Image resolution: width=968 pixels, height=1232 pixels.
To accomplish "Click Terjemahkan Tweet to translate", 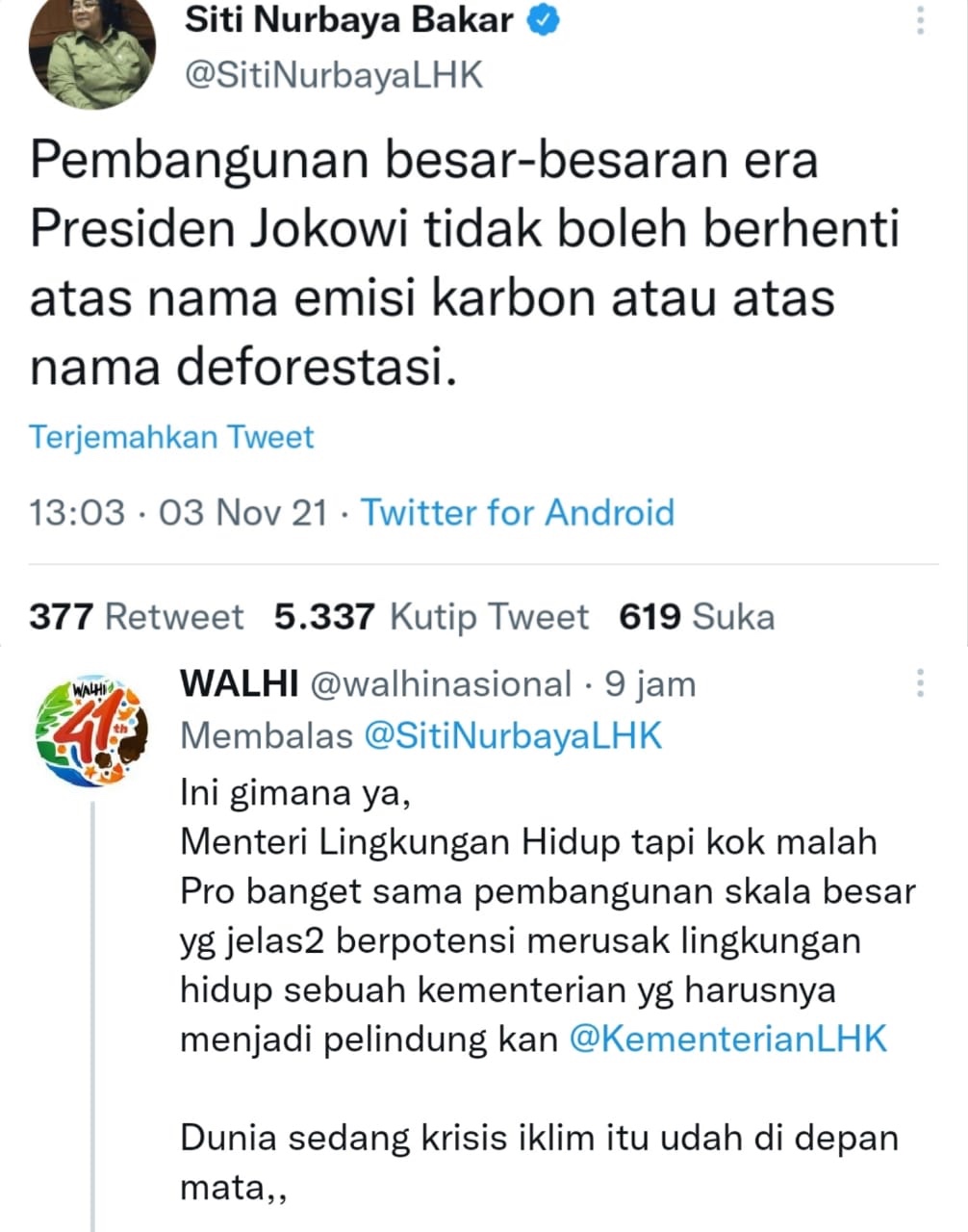I will pos(172,437).
